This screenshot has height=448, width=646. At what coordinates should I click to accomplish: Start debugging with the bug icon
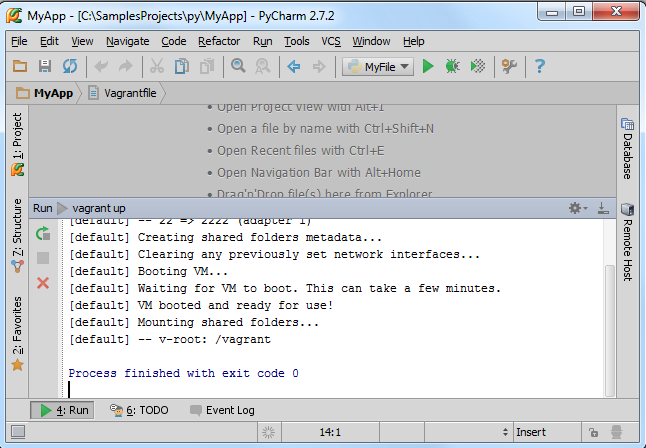pos(452,66)
